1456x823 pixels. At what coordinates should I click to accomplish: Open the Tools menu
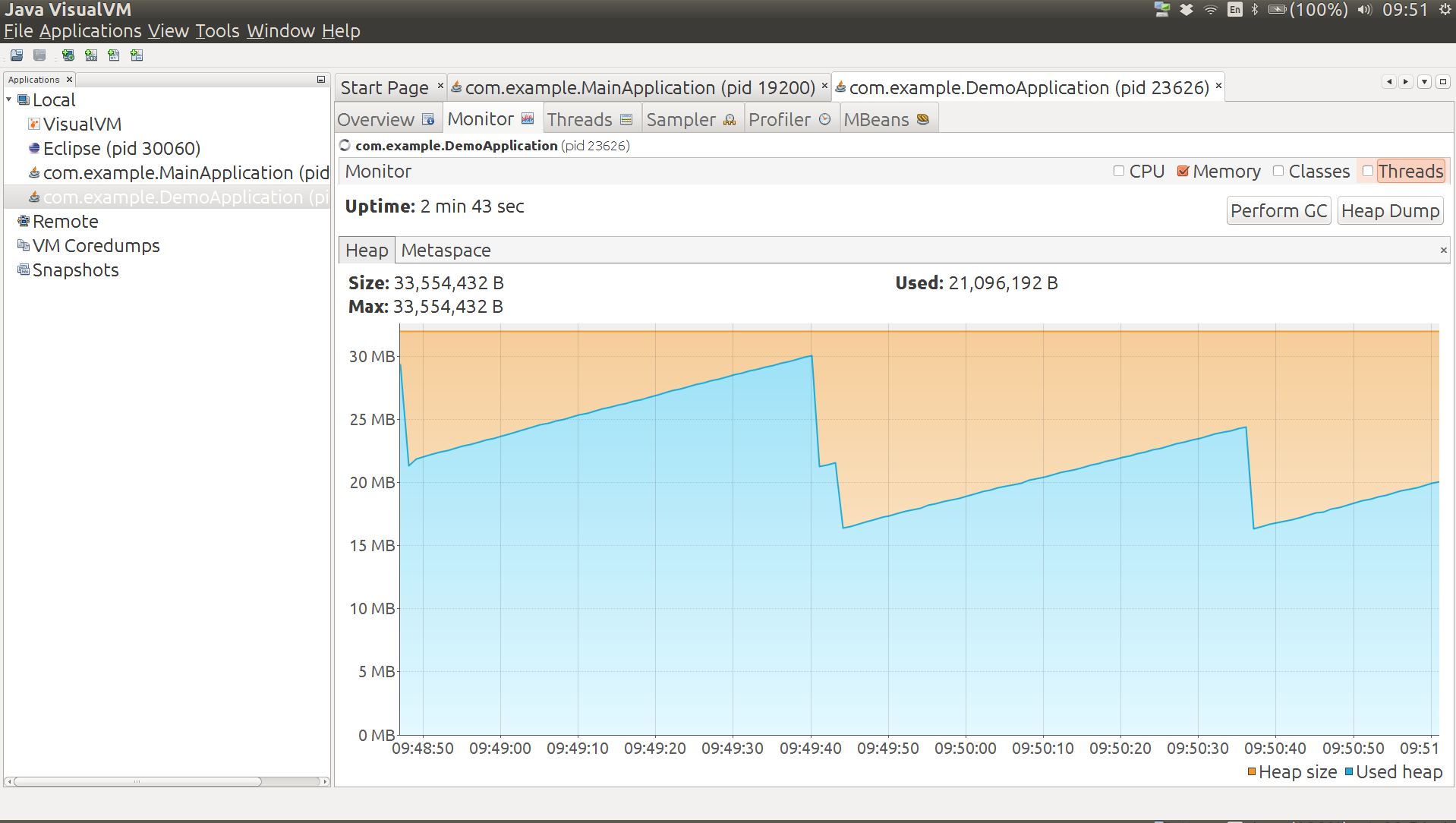click(217, 31)
